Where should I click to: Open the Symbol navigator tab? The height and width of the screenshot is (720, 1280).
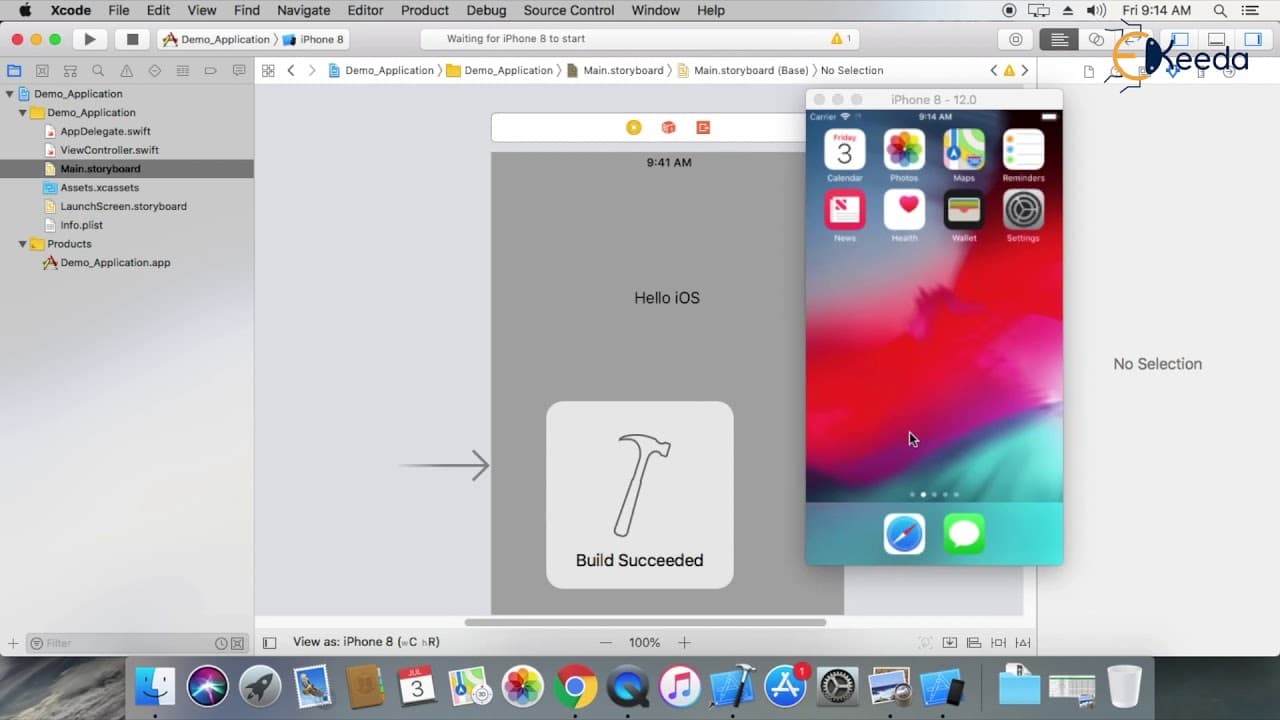pos(70,71)
